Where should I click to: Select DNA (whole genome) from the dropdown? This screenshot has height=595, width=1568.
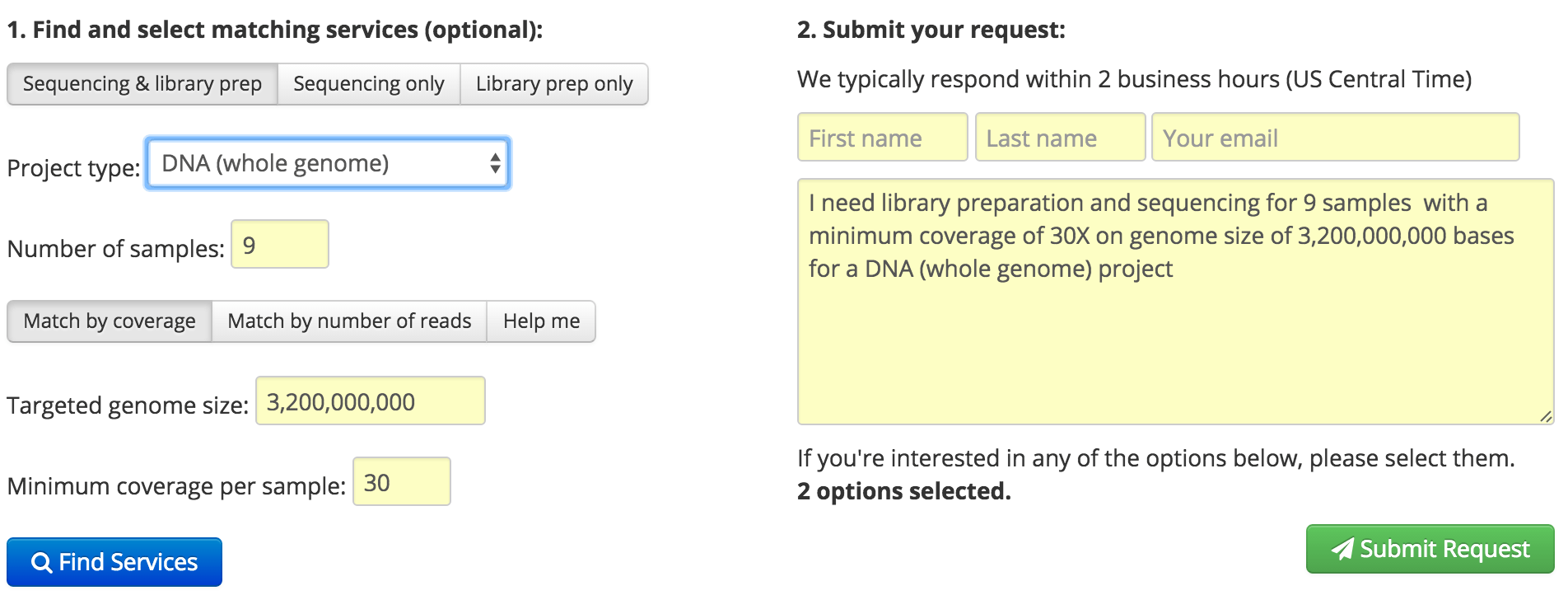(327, 163)
